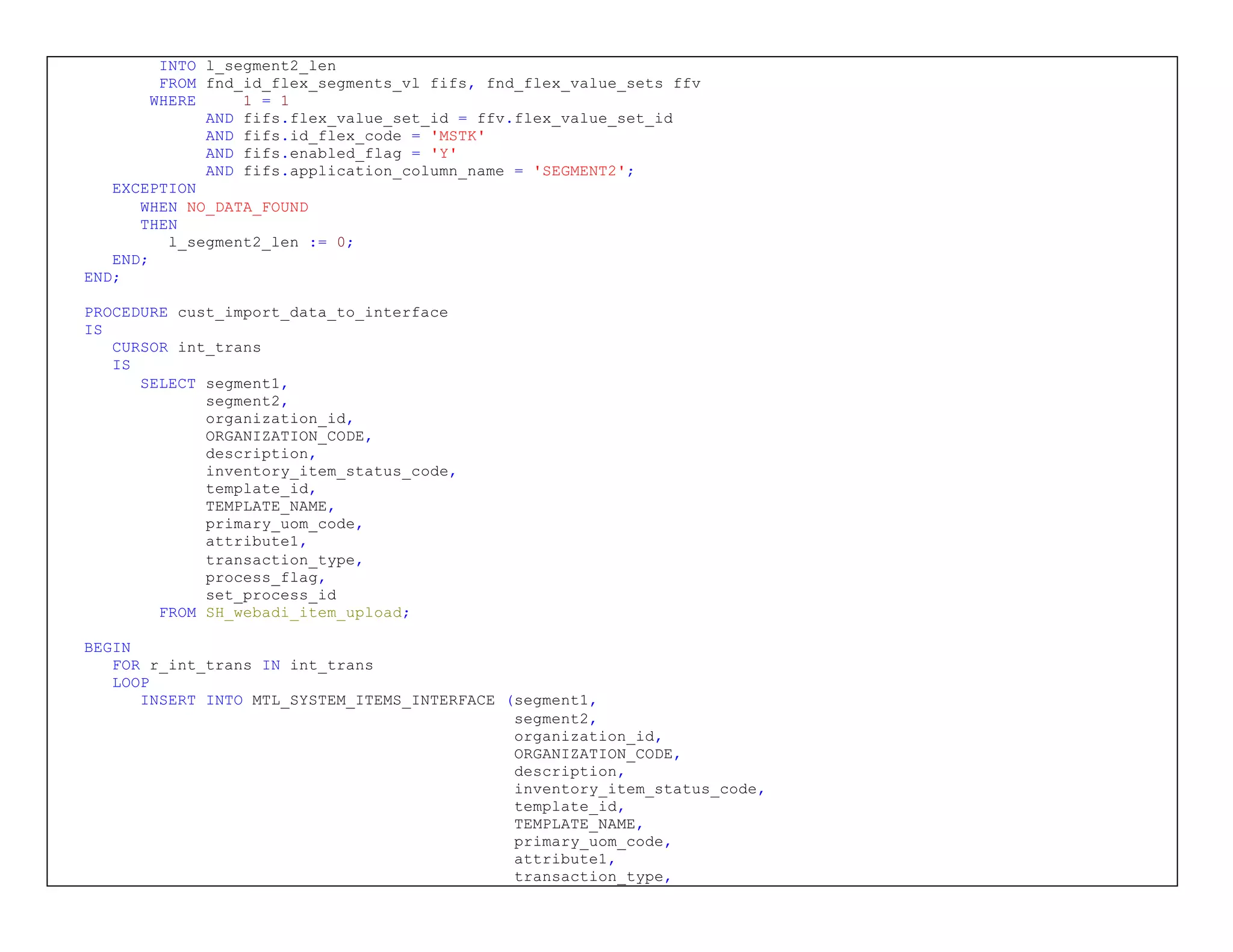Screen dimensions: 1233x952
Task: Click the 'PROCEDURE' keyword
Action: coord(126,312)
